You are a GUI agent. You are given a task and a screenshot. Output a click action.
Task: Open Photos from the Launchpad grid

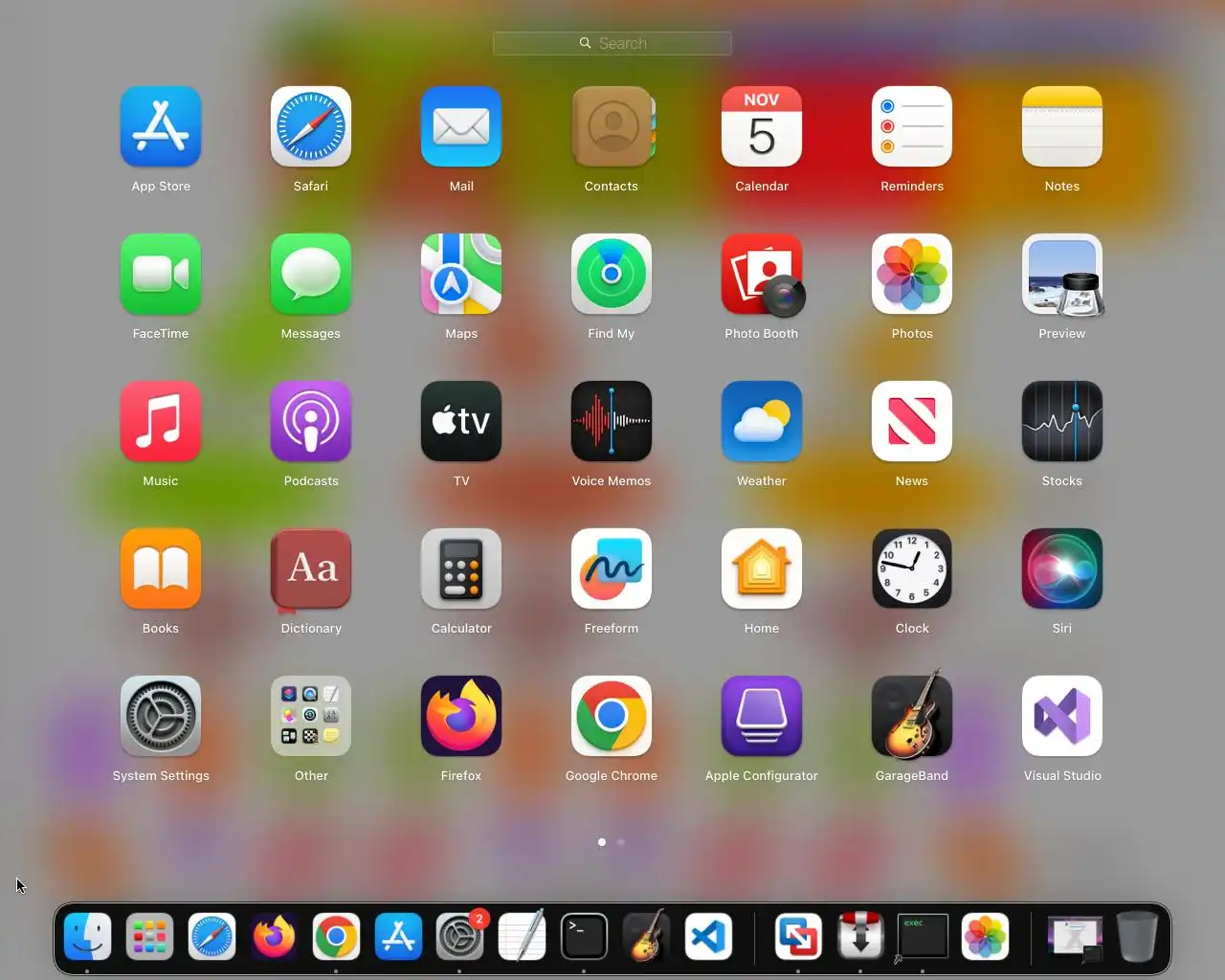click(x=912, y=274)
